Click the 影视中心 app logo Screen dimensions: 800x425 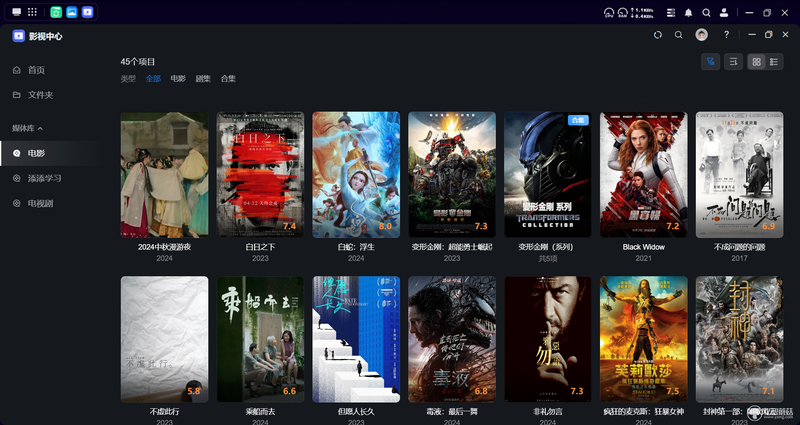[18, 36]
